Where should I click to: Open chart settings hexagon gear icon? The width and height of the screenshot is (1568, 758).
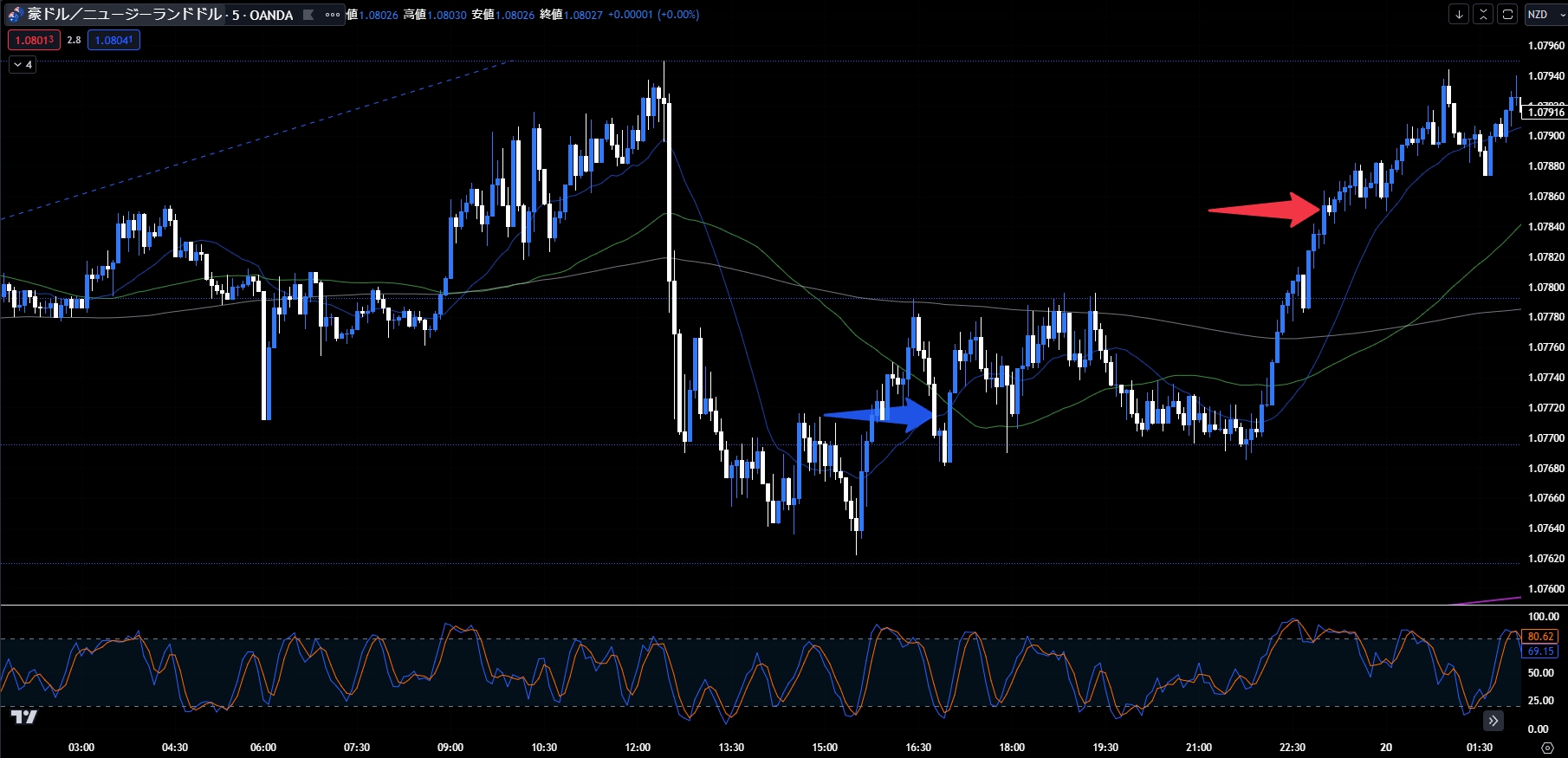pos(1547,748)
